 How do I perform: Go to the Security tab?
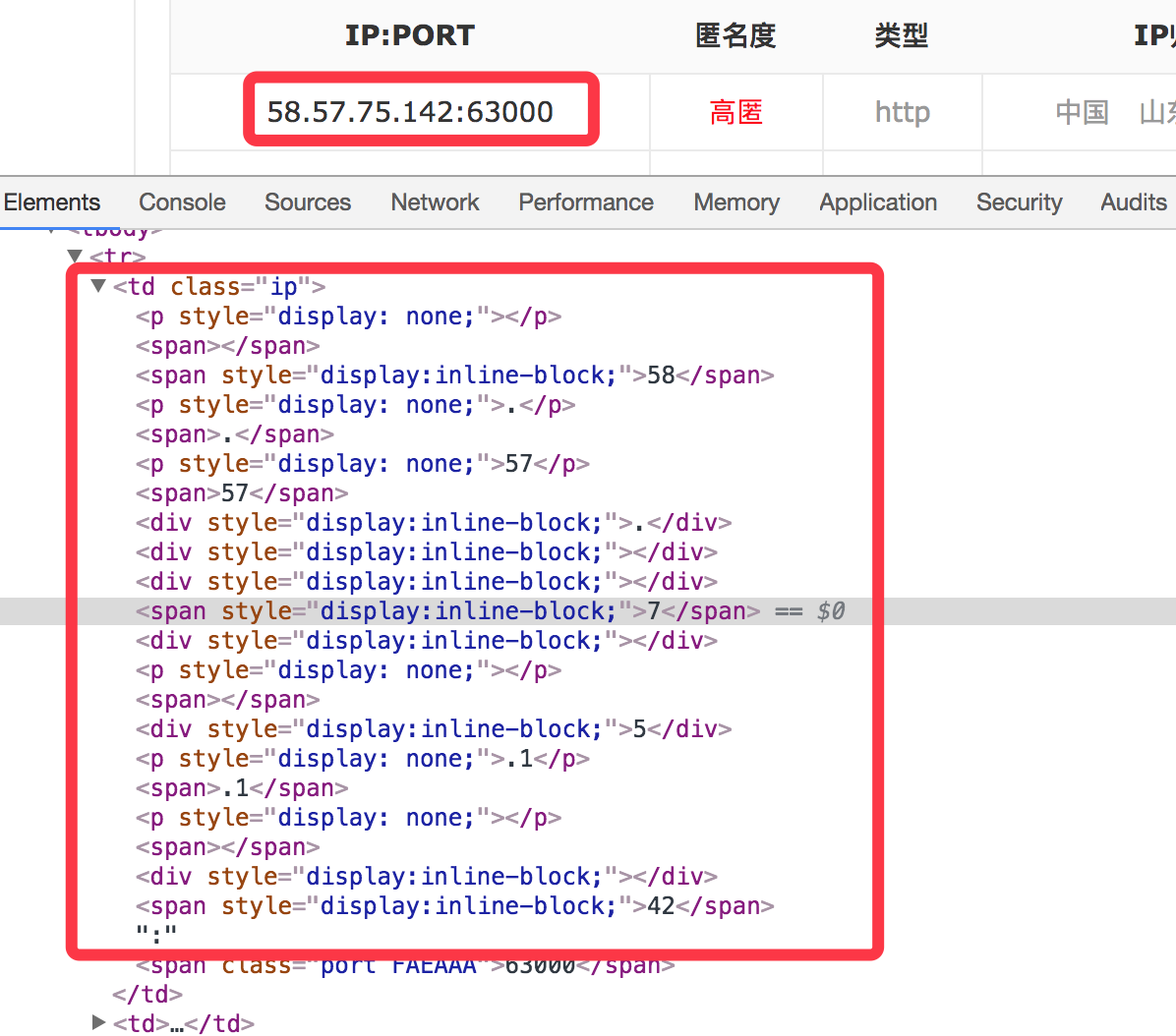coord(1019,202)
